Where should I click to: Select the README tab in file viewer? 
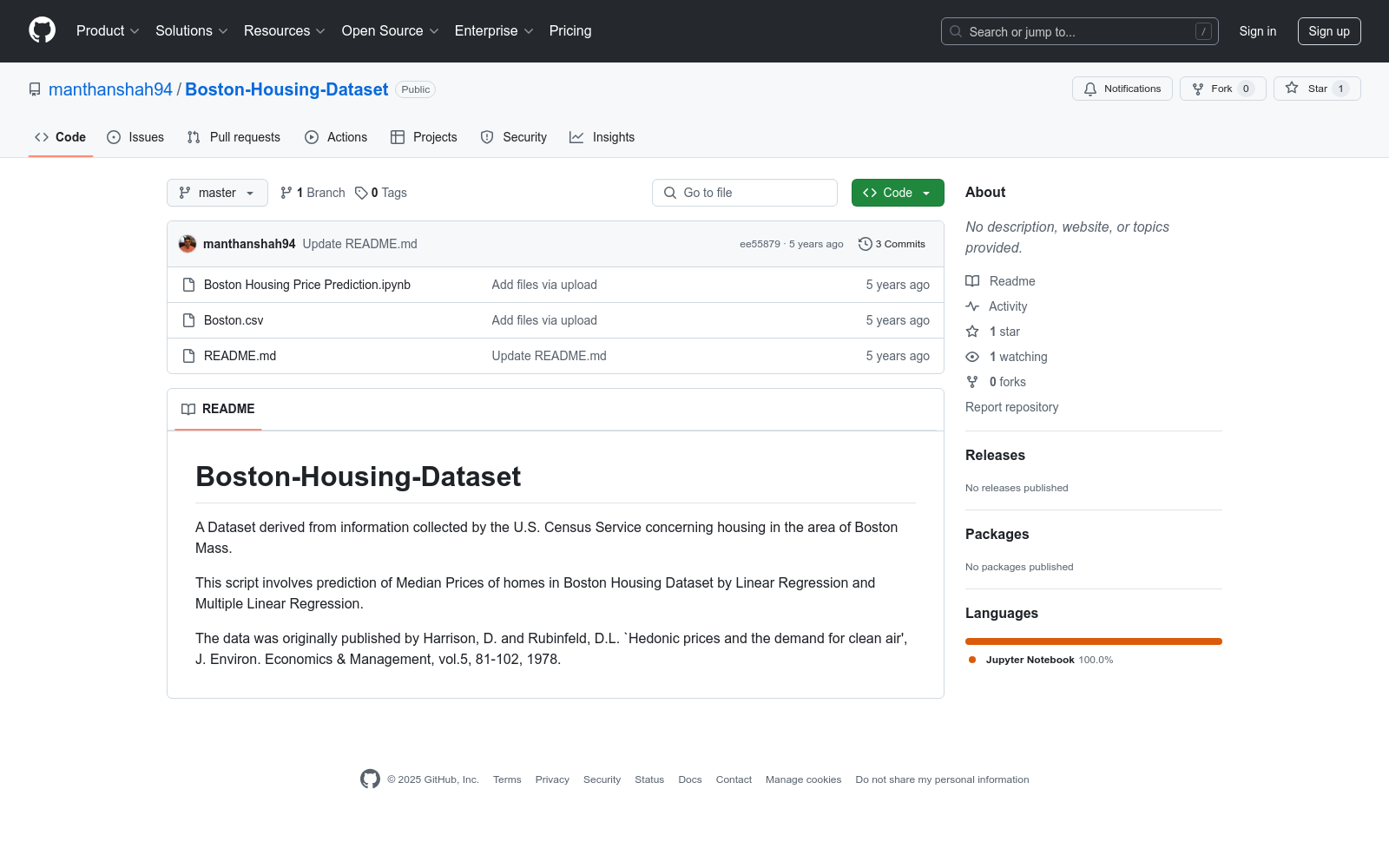[x=218, y=409]
